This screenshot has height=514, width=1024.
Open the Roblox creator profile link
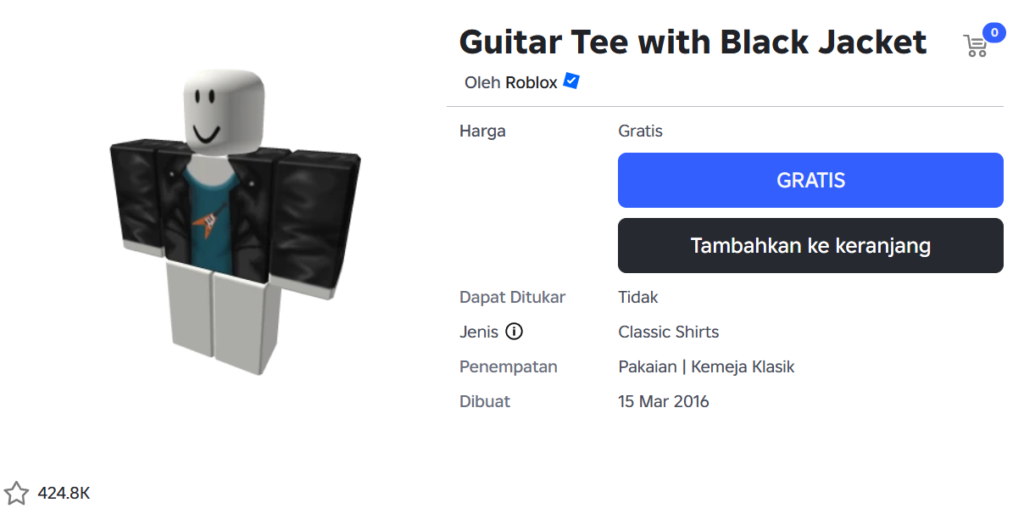(x=531, y=83)
